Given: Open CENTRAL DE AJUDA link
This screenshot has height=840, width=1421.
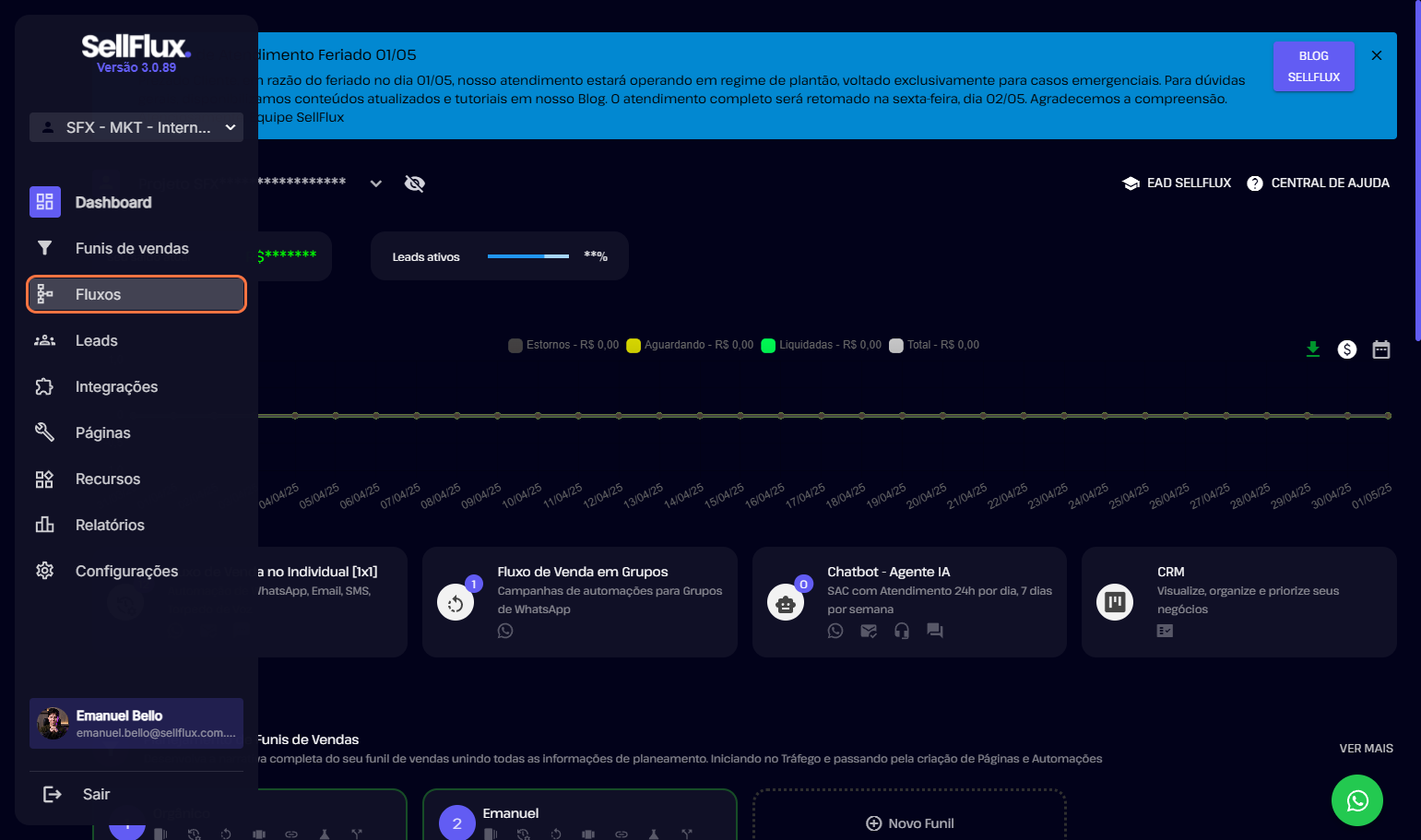Looking at the screenshot, I should point(1319,183).
